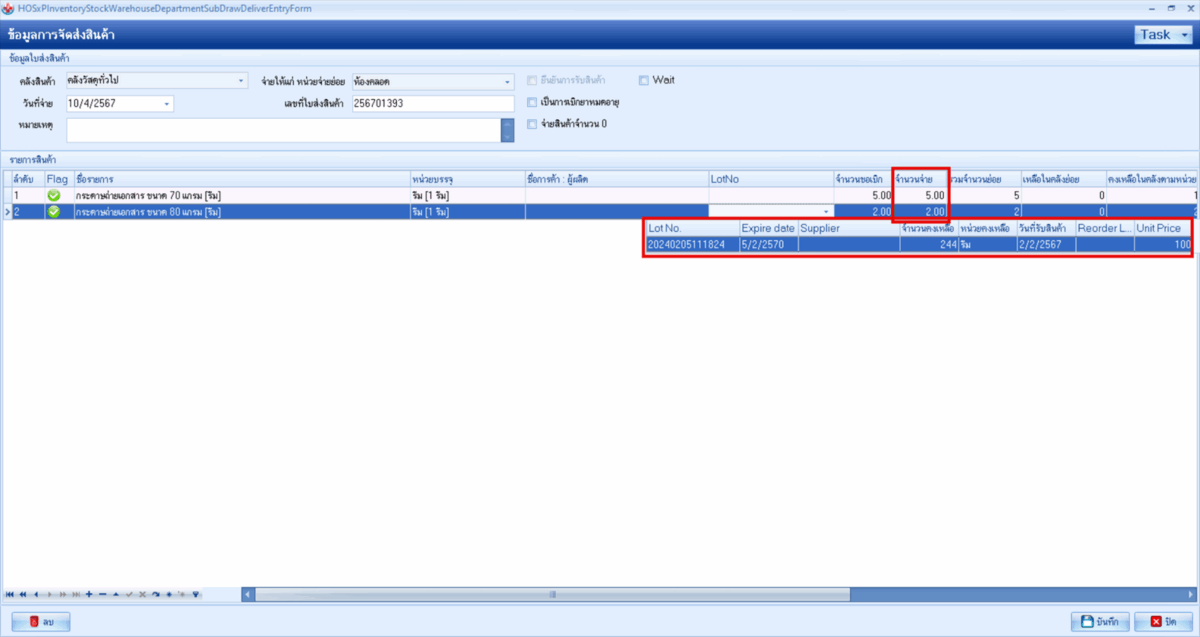Open วันที่จ่าย date picker dropdown

[x=166, y=103]
